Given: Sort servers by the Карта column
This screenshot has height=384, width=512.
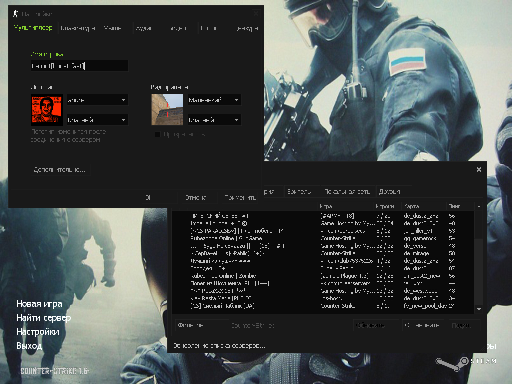Looking at the screenshot, I should coord(424,206).
